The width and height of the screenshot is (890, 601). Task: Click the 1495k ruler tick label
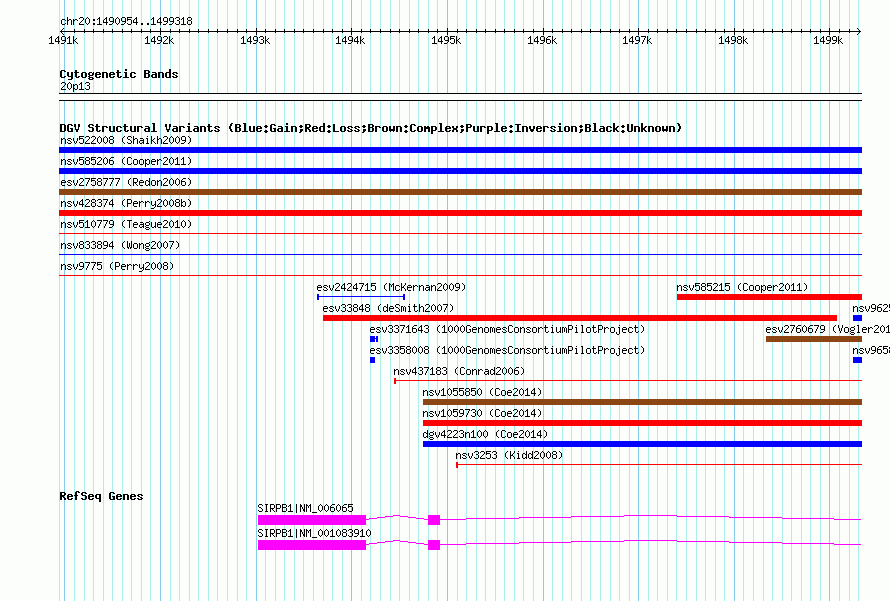pos(446,40)
